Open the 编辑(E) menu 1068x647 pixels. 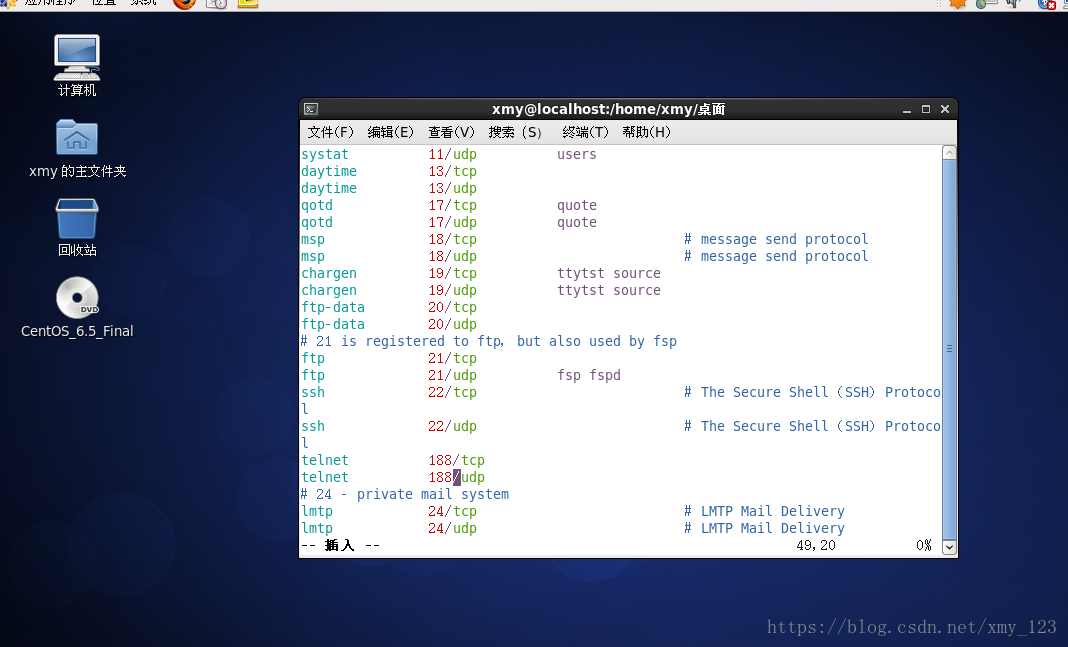tap(390, 132)
